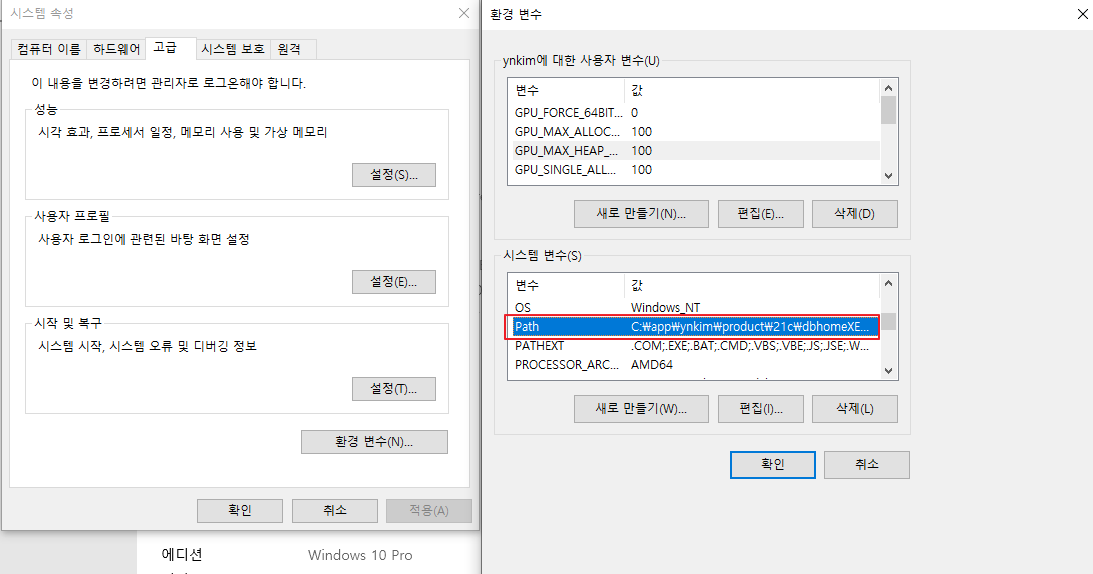The width and height of the screenshot is (1093, 574).
Task: Click the Windows_NT value cell
Action: coord(666,308)
